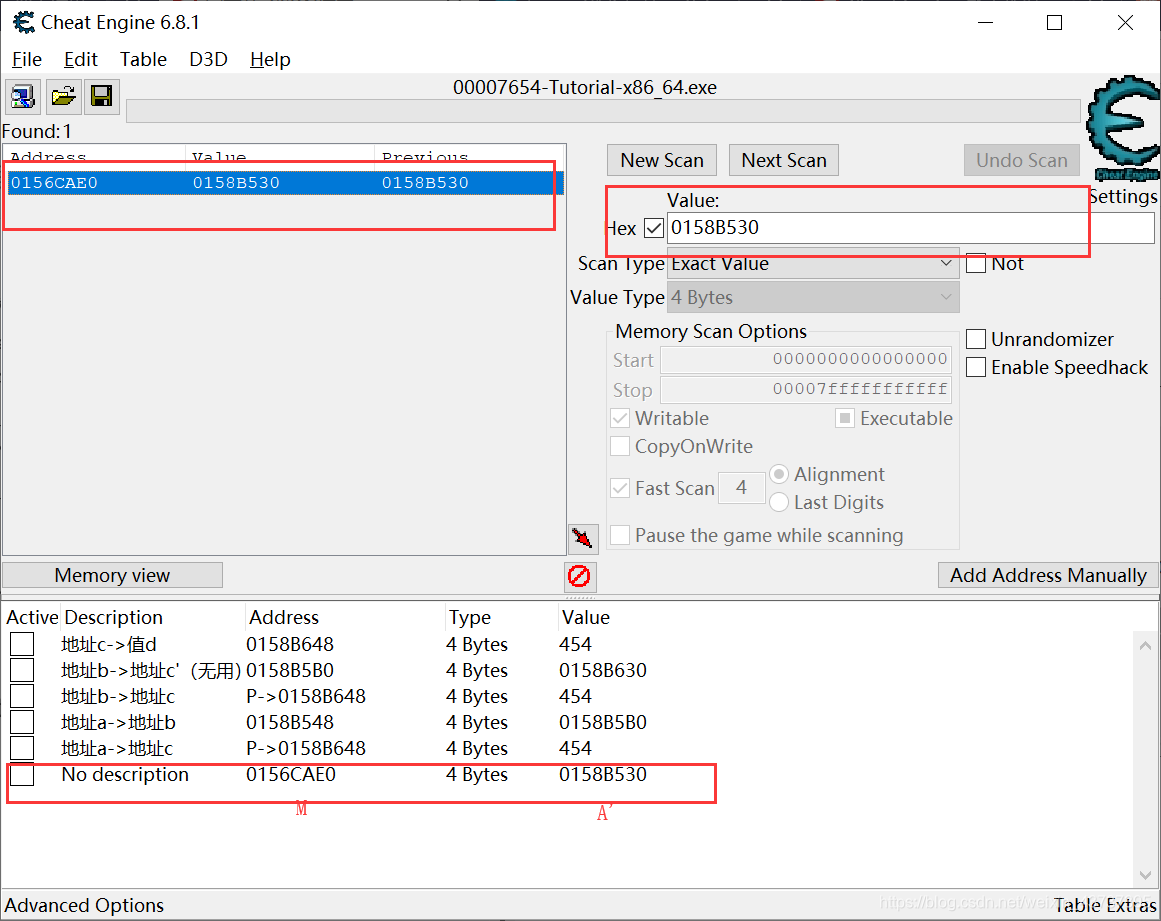Open the process list icon
This screenshot has width=1161, height=921.
coord(23,96)
